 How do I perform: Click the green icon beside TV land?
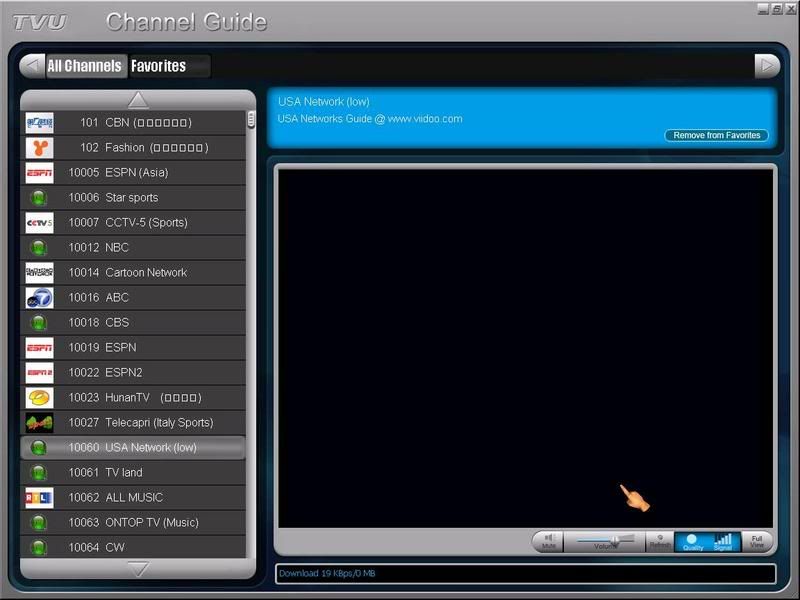39,472
